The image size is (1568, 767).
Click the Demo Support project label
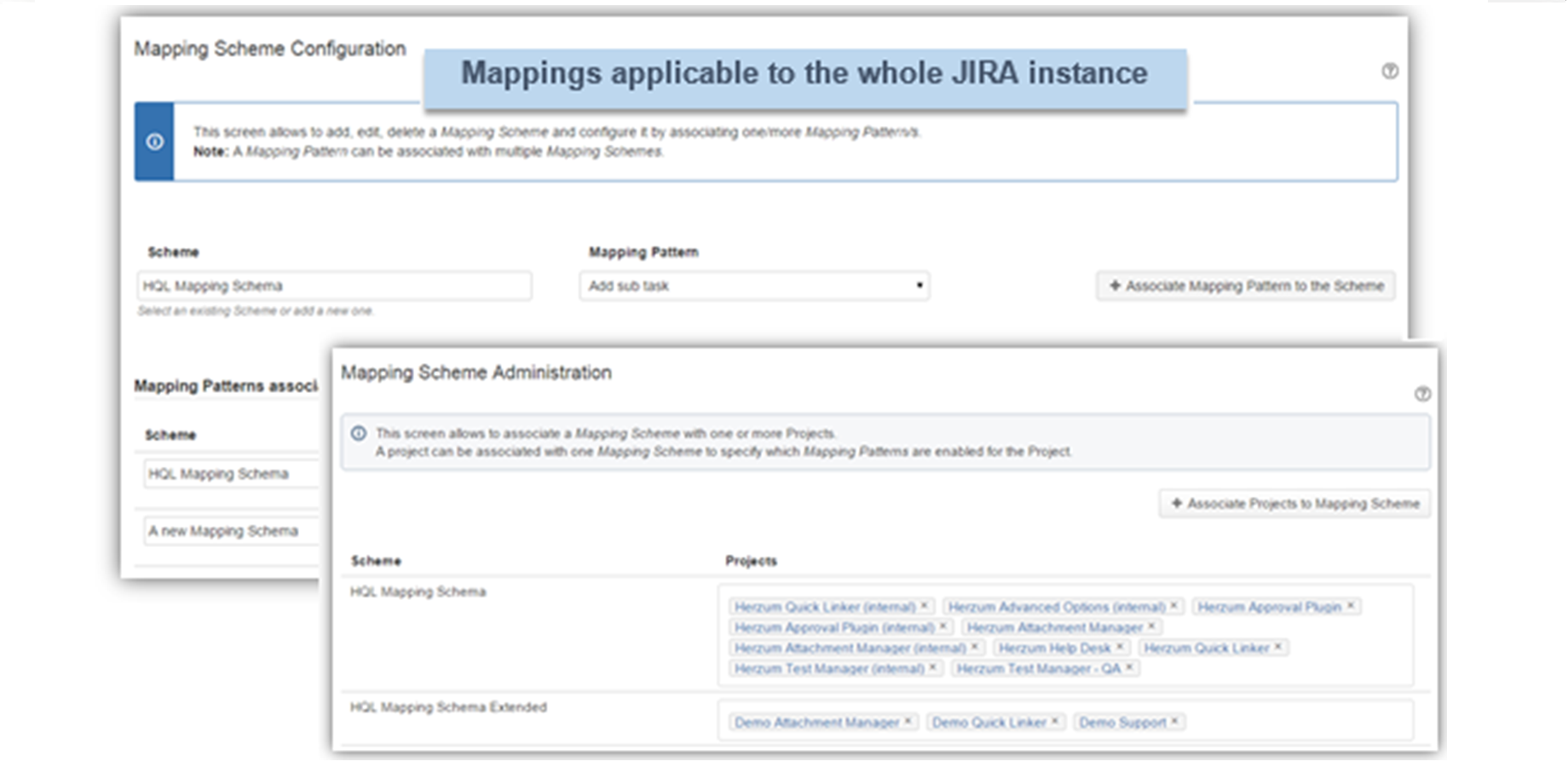1122,722
